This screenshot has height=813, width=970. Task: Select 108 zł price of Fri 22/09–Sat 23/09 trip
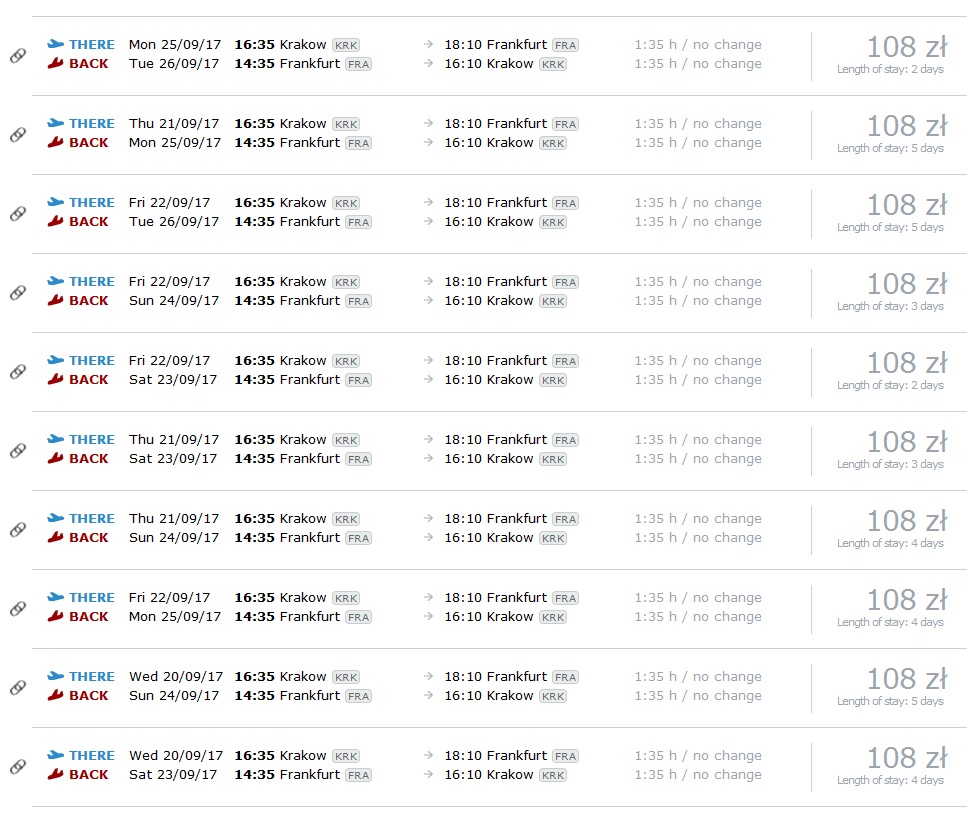click(x=907, y=363)
